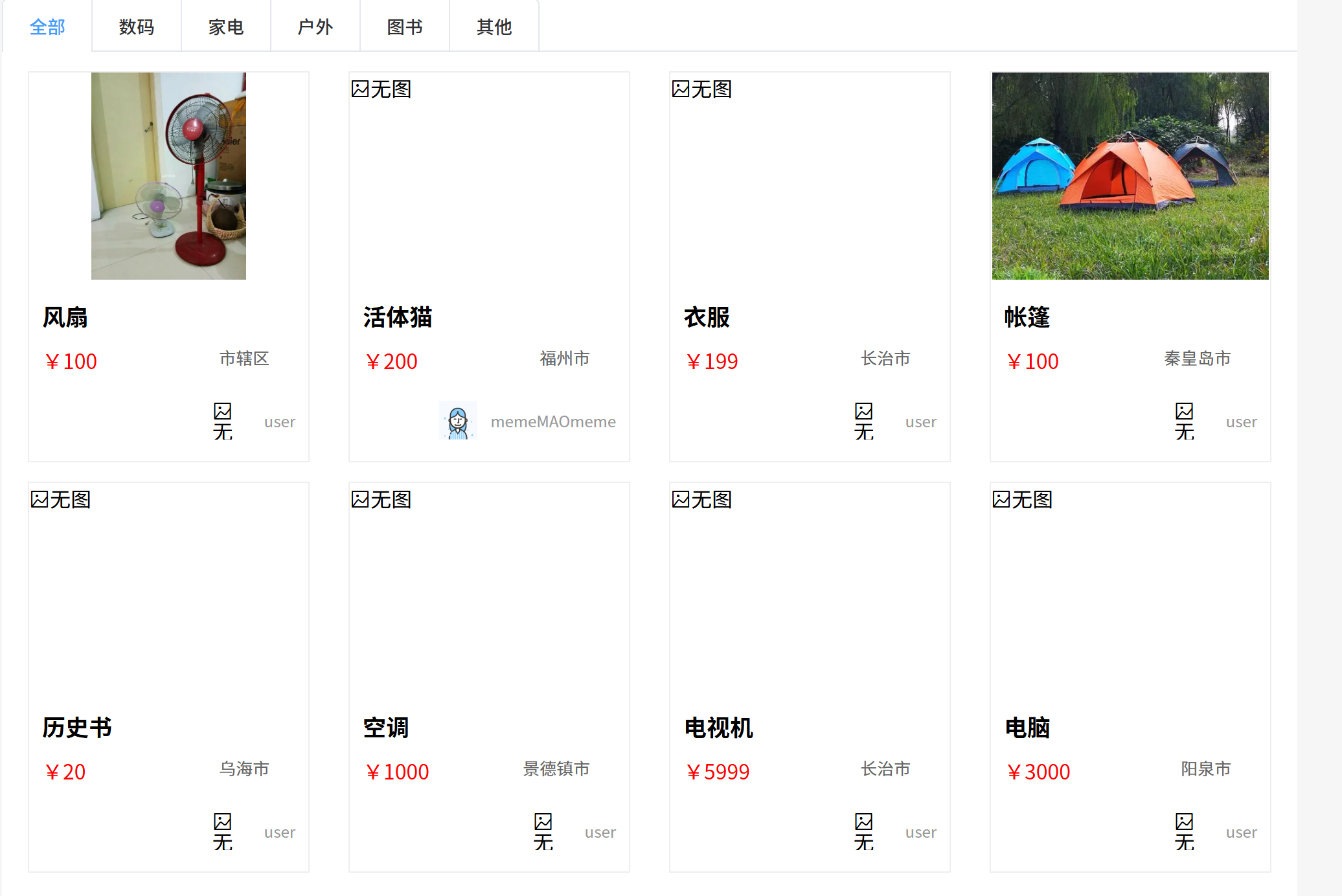Click broken avatar icon on 衣服 card
Image resolution: width=1342 pixels, height=896 pixels.
pyautogui.click(x=863, y=421)
